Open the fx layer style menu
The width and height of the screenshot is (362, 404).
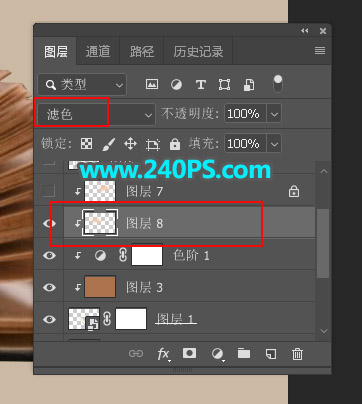coord(163,354)
